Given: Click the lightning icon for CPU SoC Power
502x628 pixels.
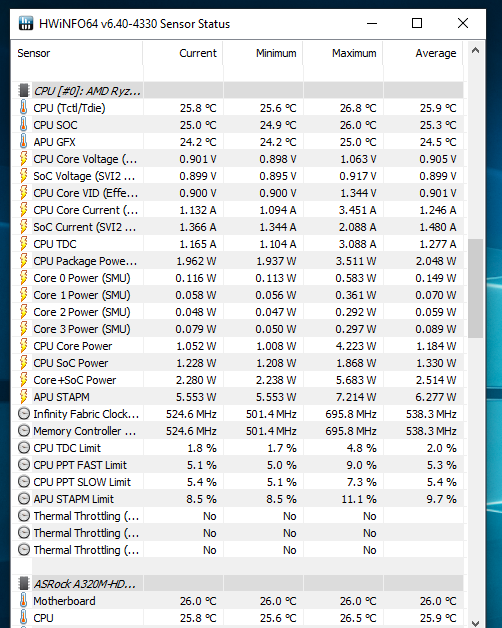Looking at the screenshot, I should pyautogui.click(x=24, y=363).
